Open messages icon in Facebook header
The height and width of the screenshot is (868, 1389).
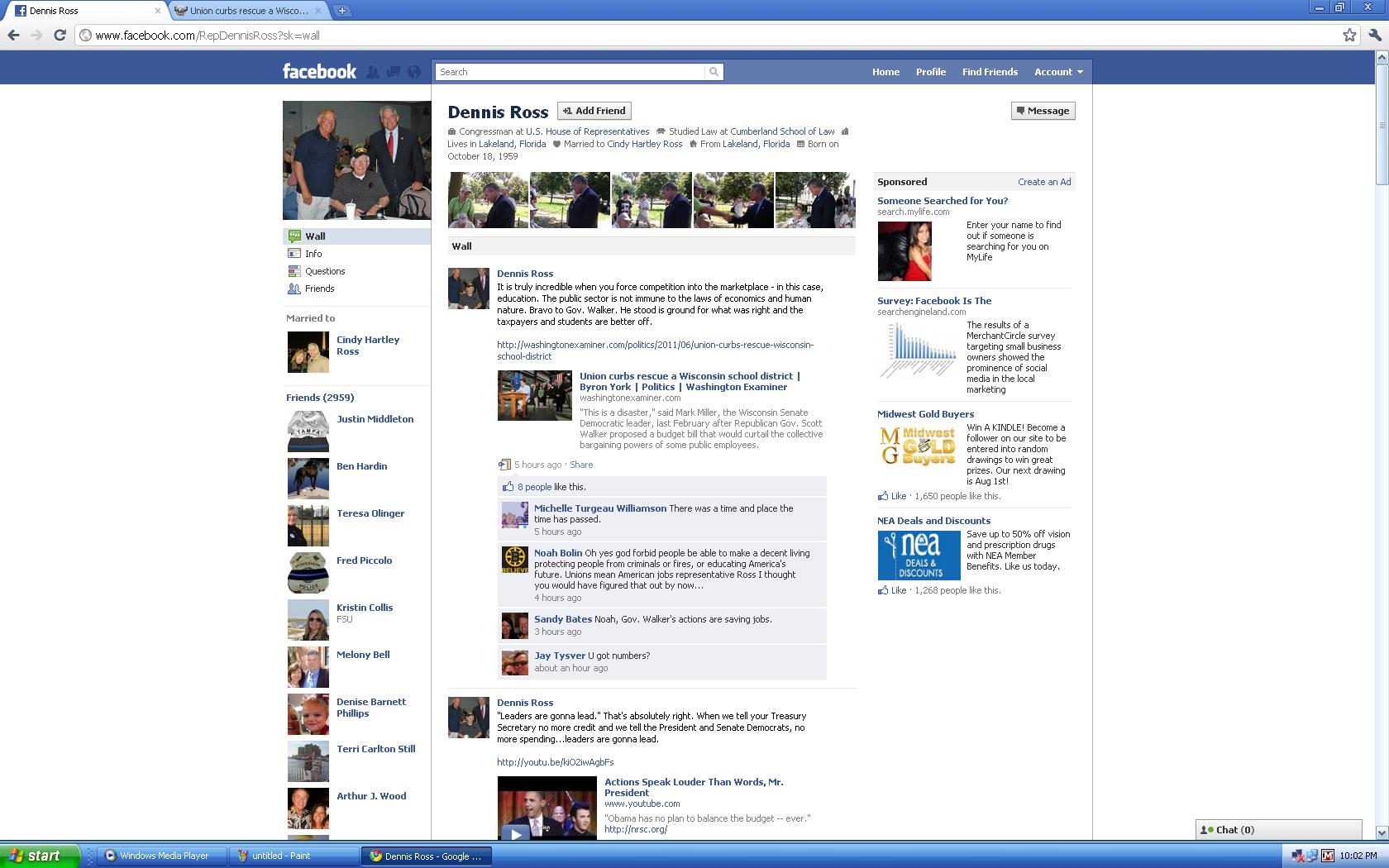(x=394, y=72)
